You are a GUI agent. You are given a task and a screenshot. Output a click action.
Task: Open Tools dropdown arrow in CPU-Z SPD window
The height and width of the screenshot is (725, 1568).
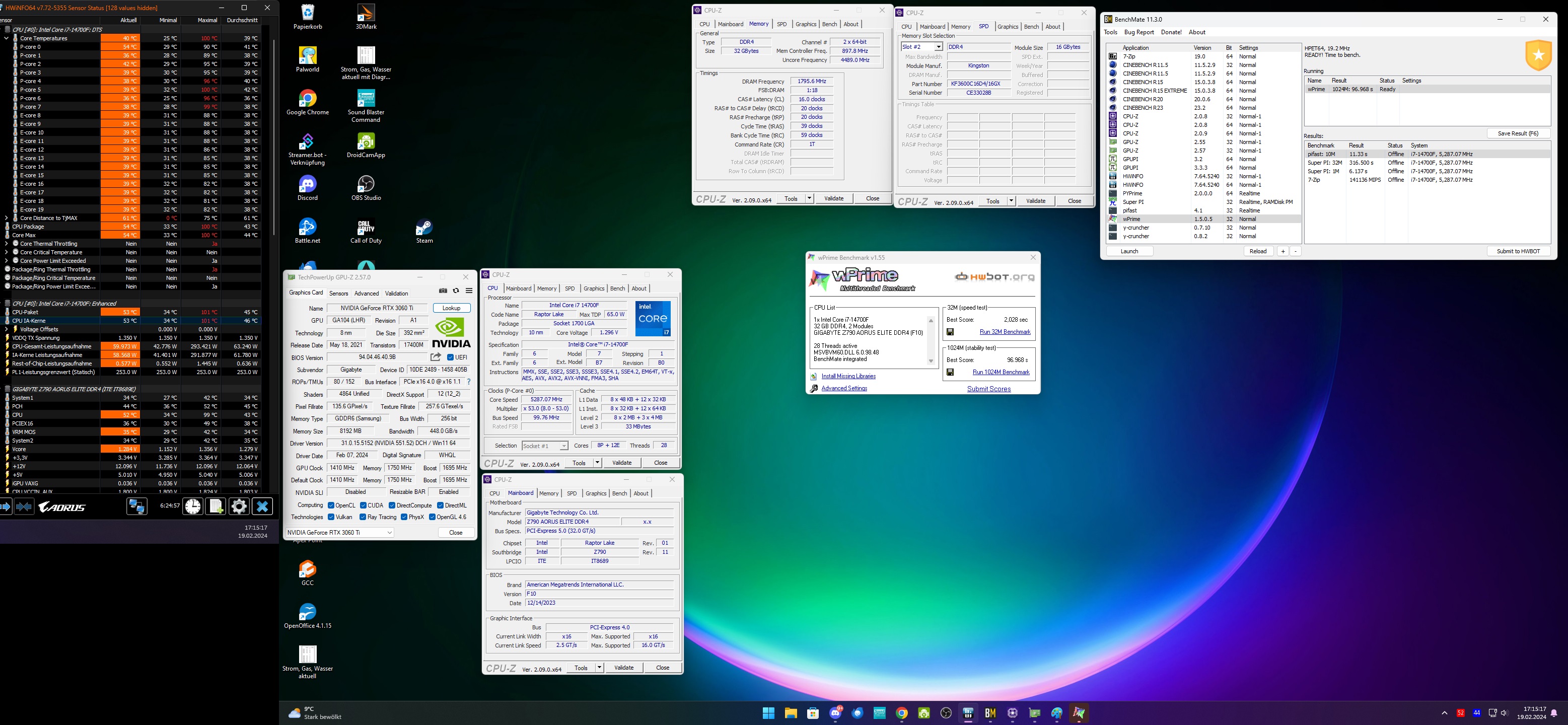pos(1011,201)
